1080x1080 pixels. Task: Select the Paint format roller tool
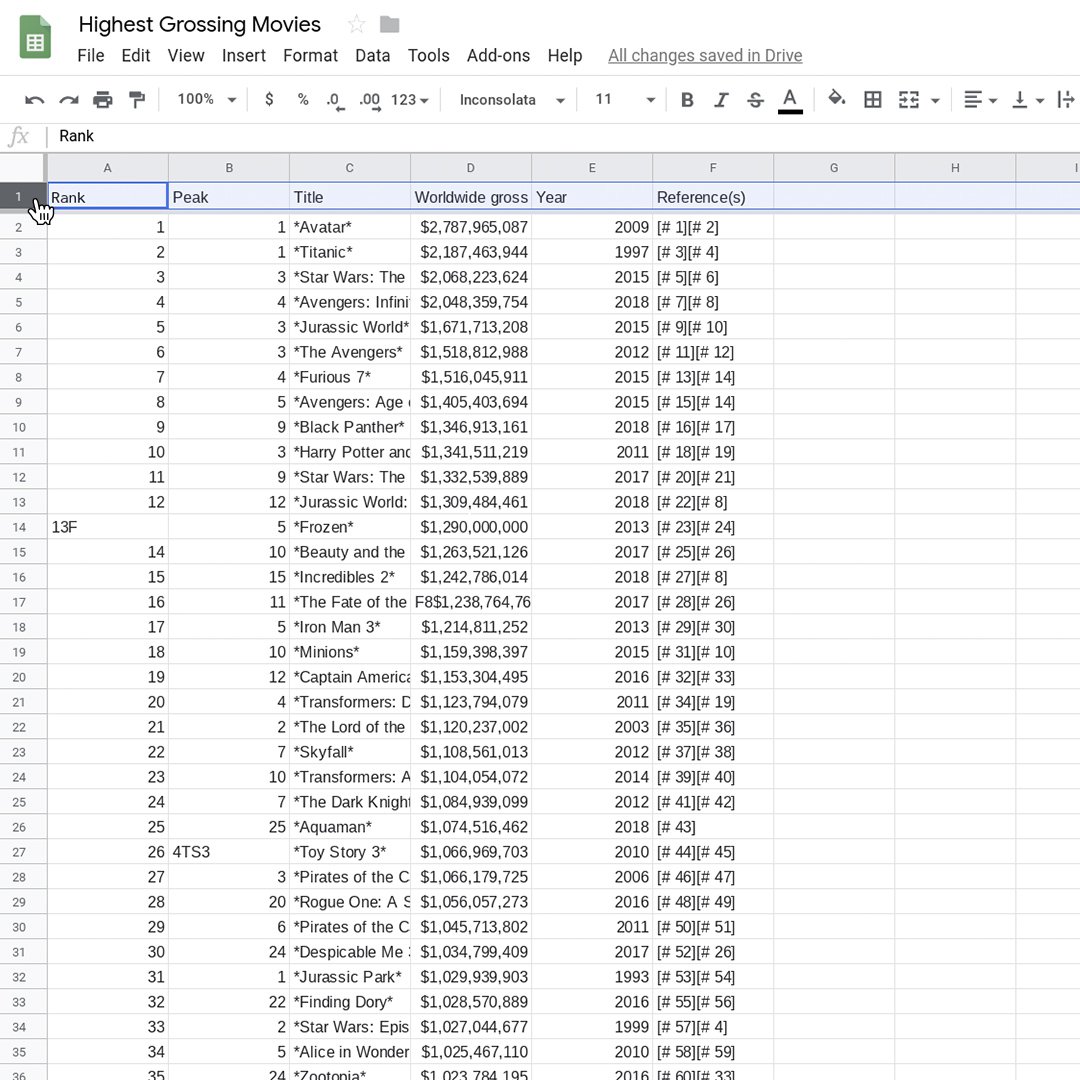pos(136,101)
